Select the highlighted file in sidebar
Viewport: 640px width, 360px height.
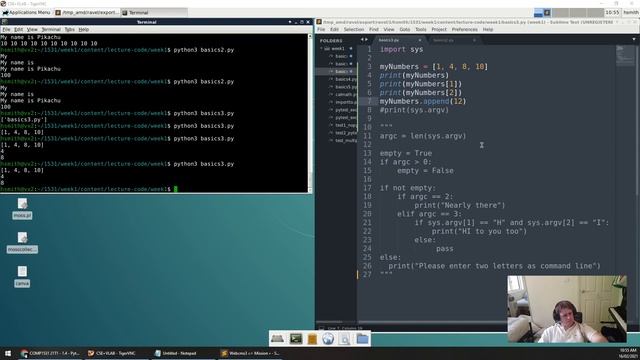[336, 71]
